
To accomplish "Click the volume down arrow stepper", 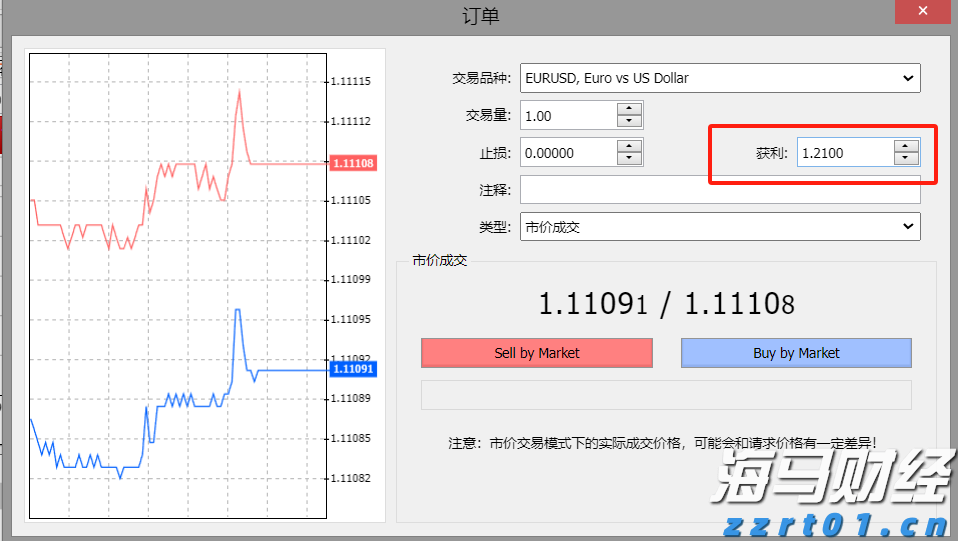I will (629, 122).
